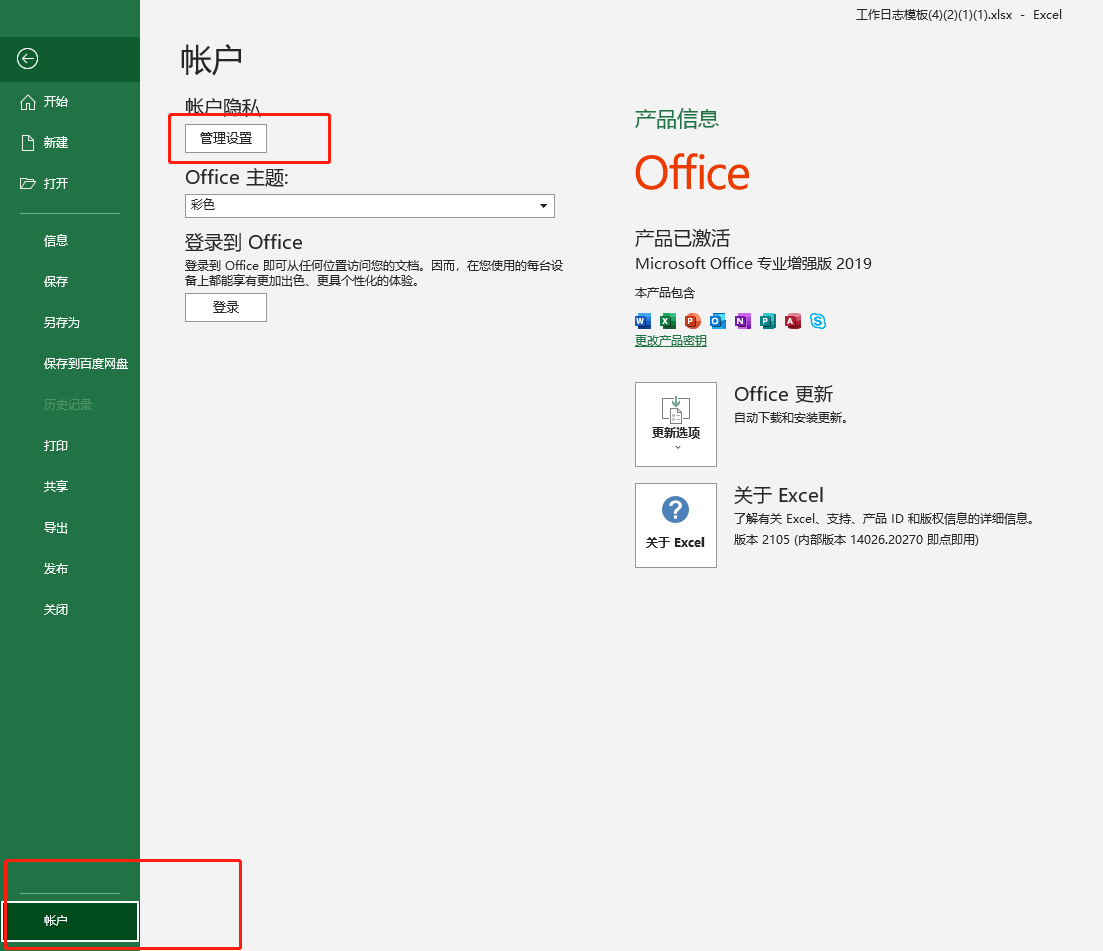Open the Office 主题 dropdown showing 彩色
Image resolution: width=1103 pixels, height=951 pixels.
(x=369, y=205)
